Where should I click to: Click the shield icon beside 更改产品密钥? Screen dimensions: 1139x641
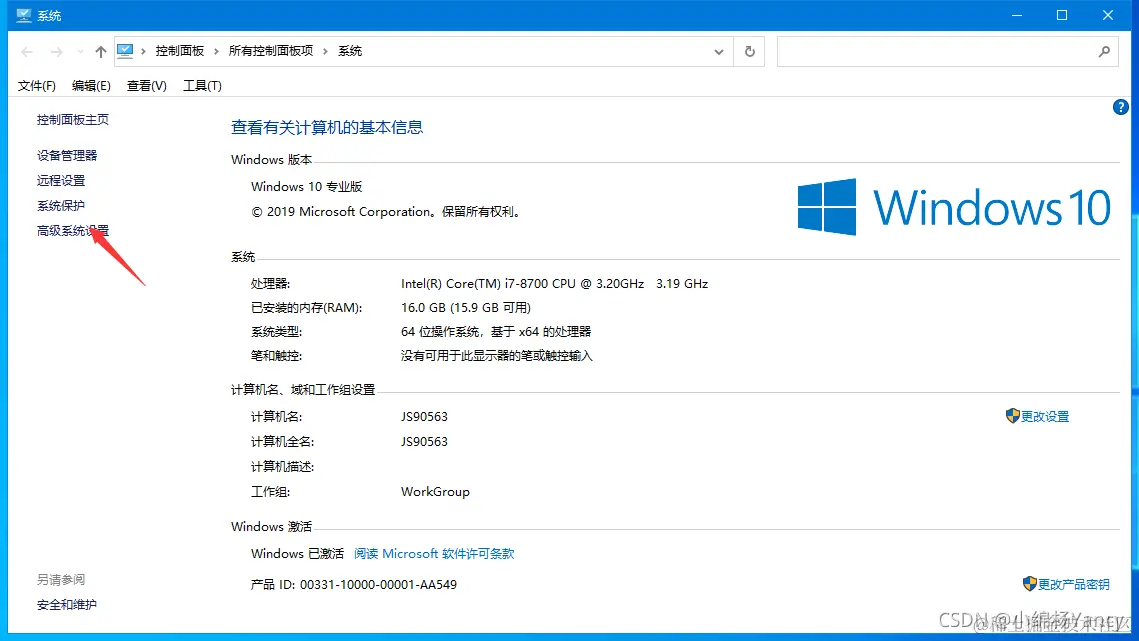(x=1029, y=584)
